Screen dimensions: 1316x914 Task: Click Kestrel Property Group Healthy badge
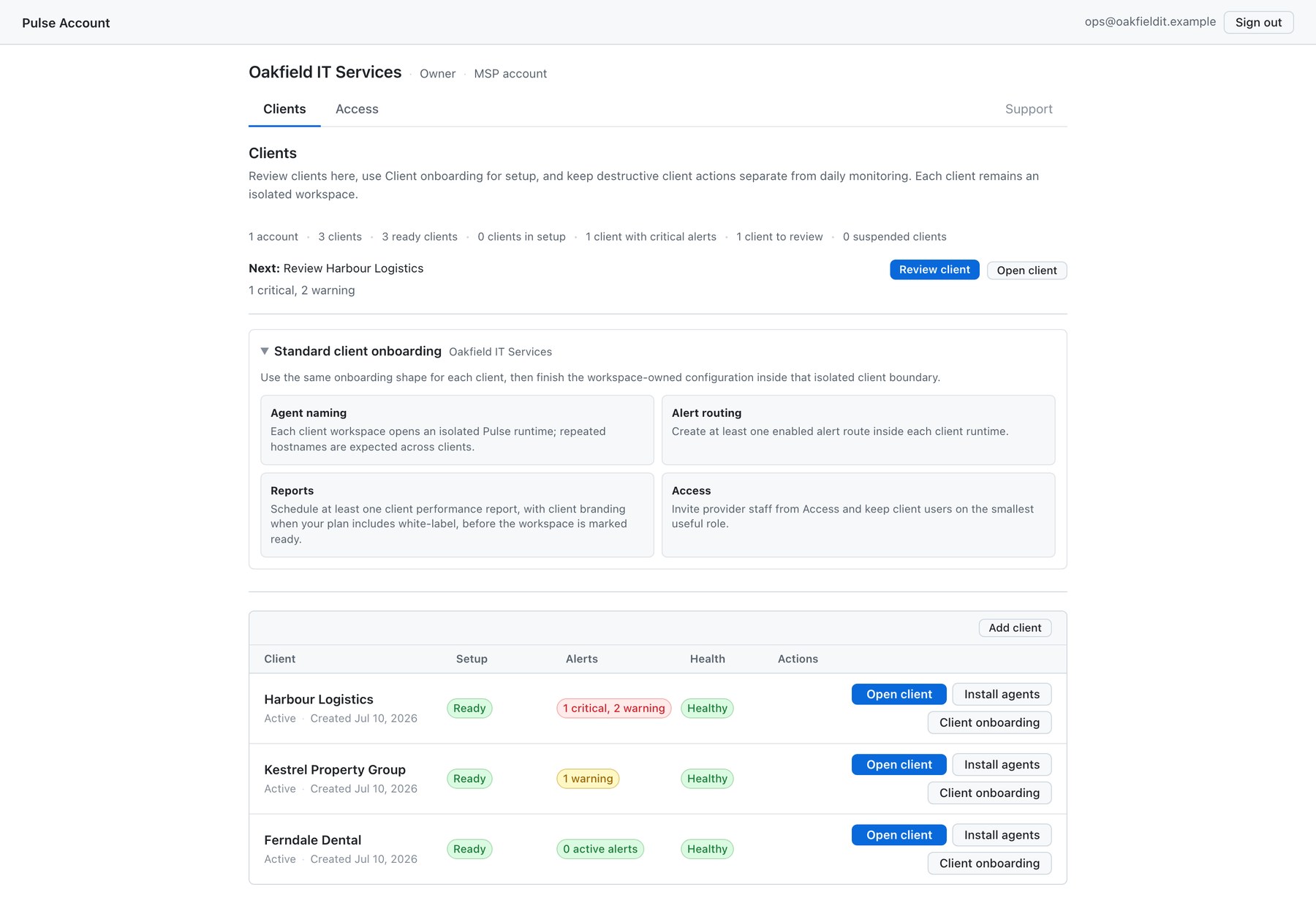[x=707, y=779]
